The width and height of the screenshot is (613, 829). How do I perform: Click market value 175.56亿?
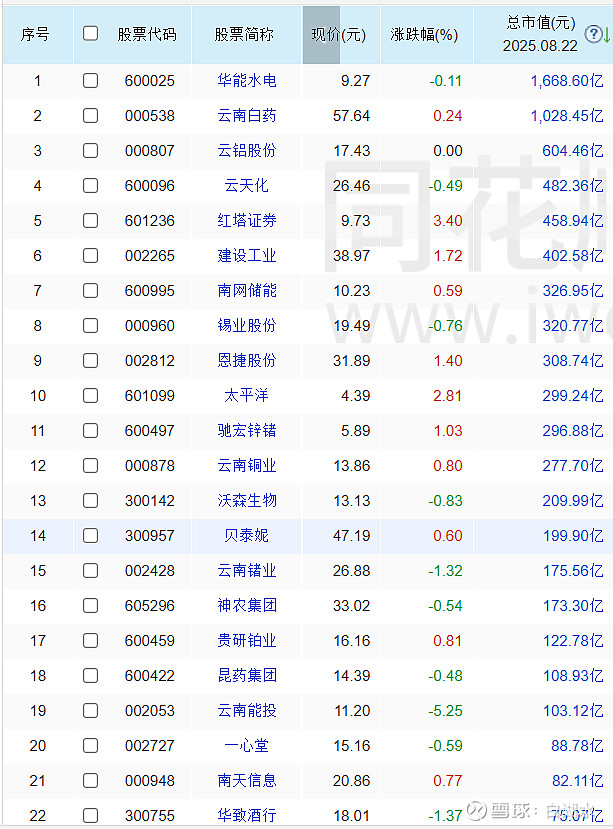tap(573, 570)
